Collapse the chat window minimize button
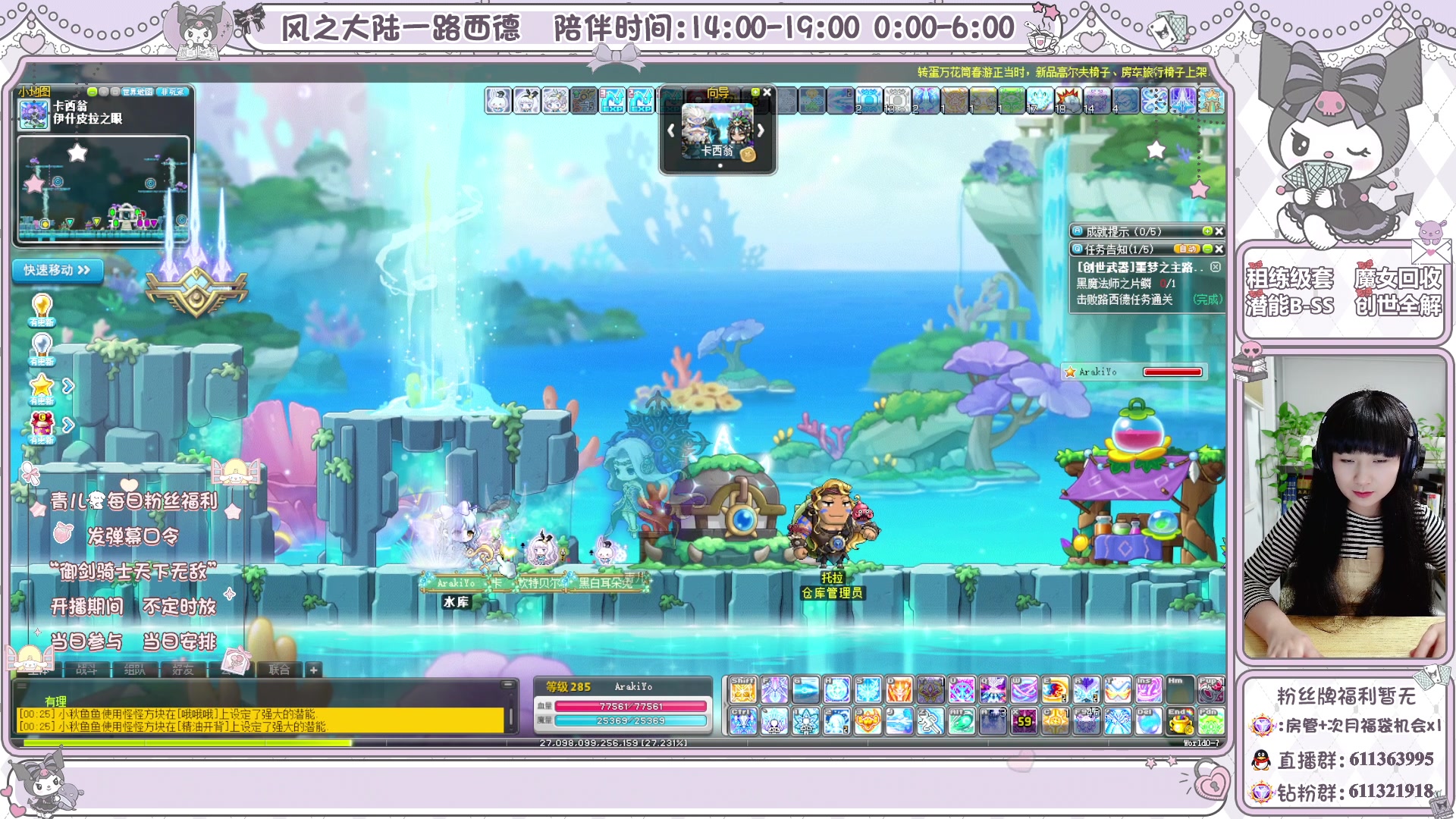Viewport: 1456px width, 819px height. click(507, 684)
